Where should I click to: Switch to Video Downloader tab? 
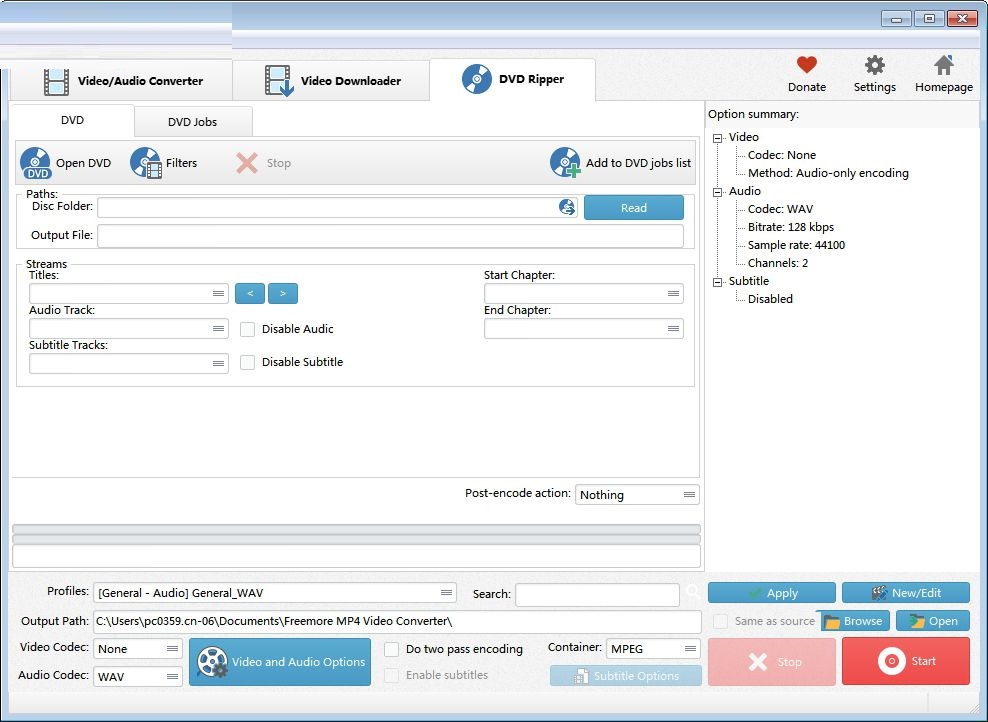(x=331, y=81)
